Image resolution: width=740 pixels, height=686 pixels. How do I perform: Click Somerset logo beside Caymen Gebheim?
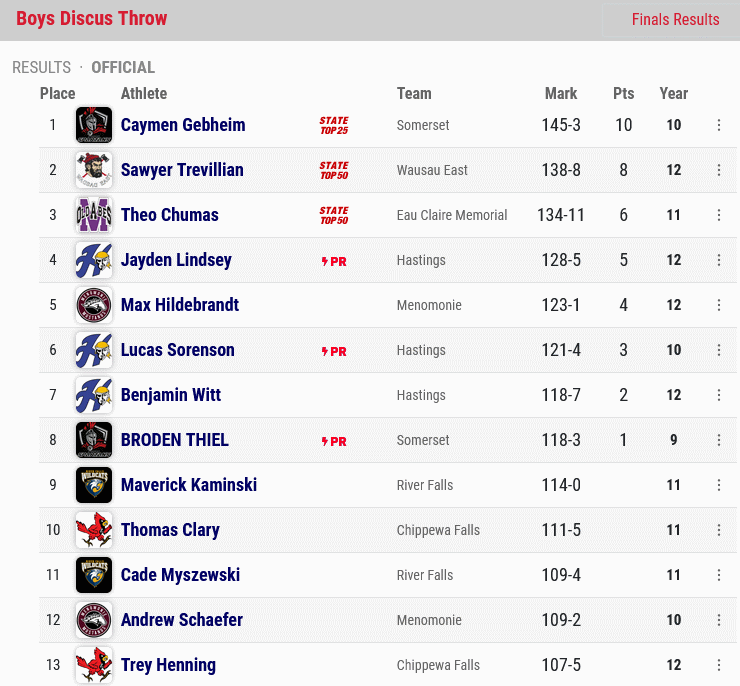94,125
